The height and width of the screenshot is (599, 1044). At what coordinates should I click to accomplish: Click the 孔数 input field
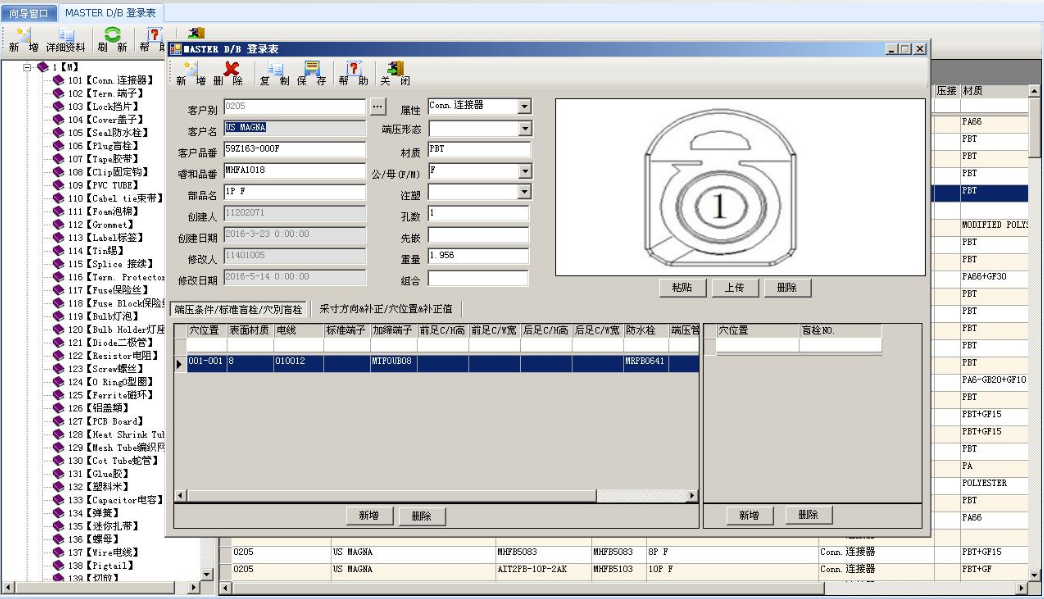[x=479, y=214]
